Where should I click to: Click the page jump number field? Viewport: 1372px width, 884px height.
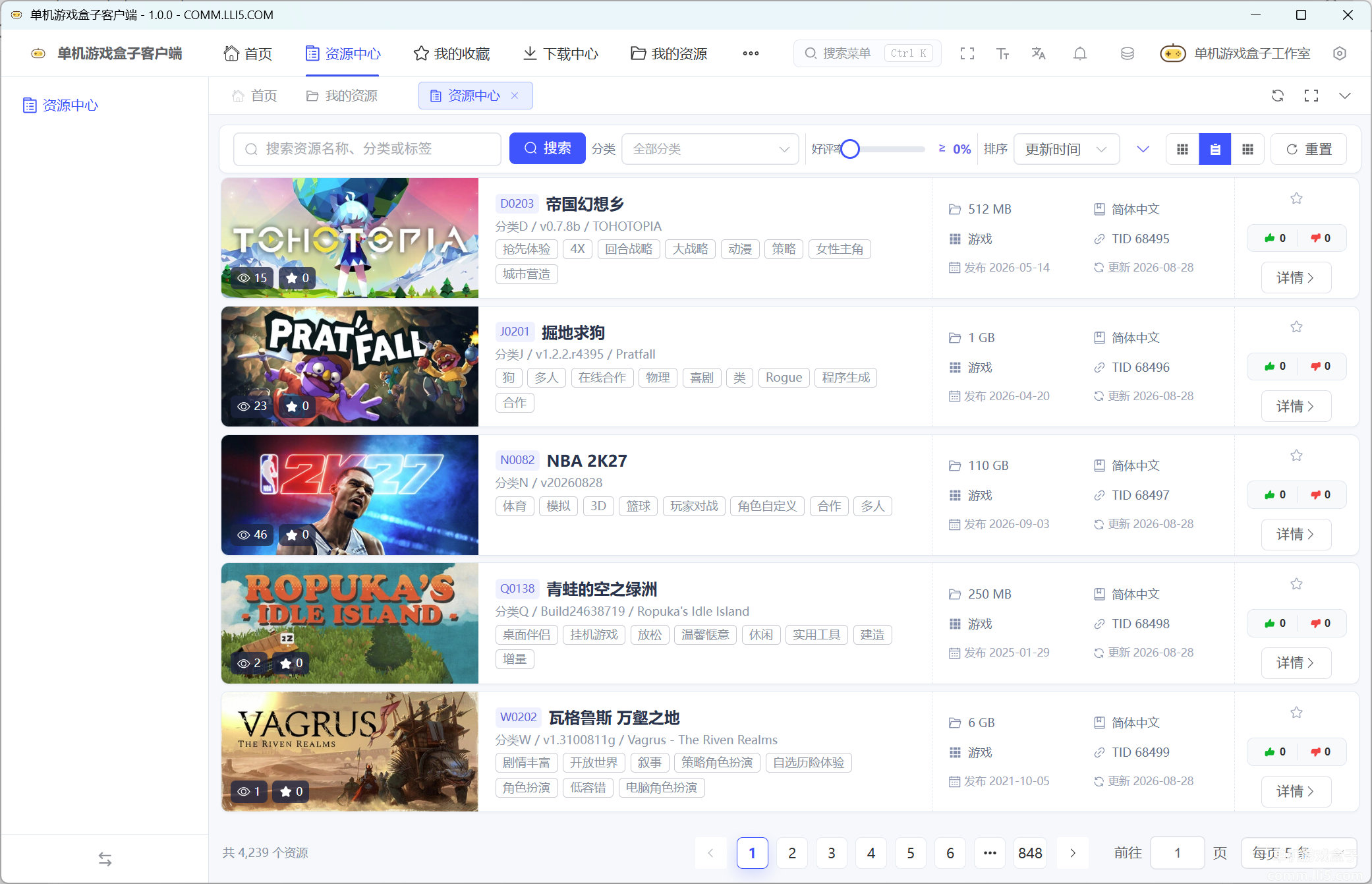pos(1177,853)
